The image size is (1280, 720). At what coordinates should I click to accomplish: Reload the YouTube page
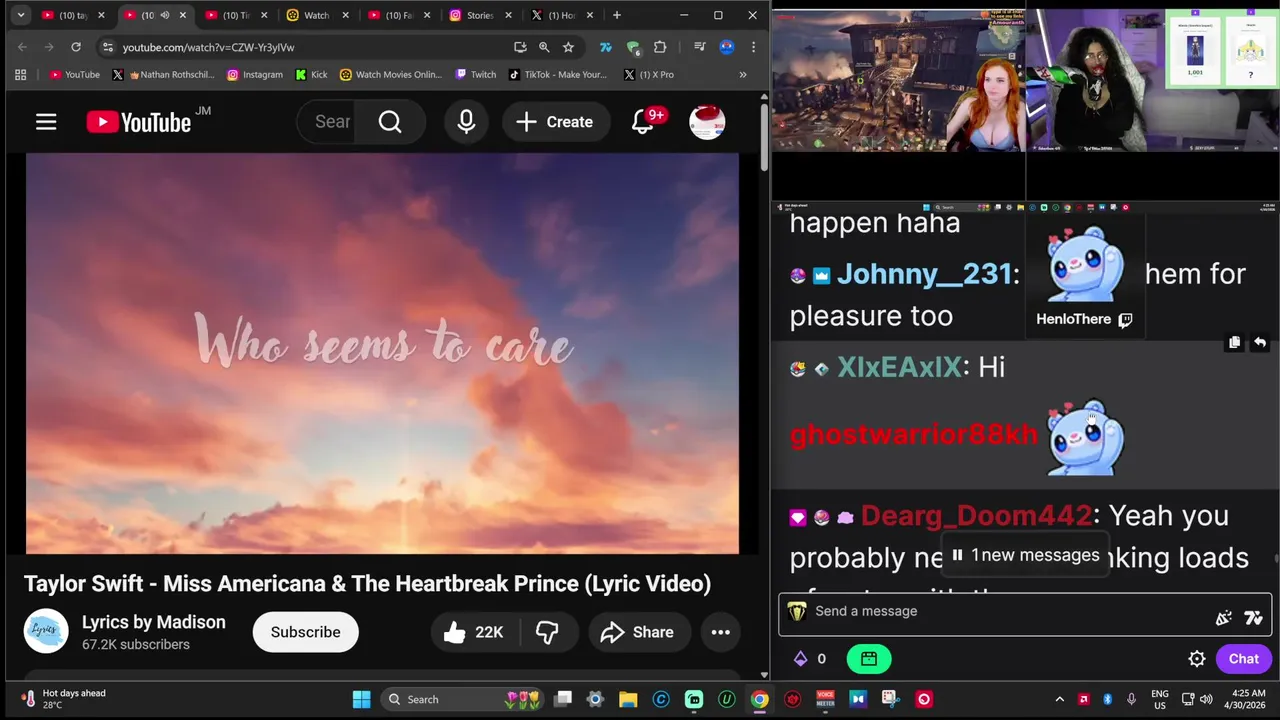coord(75,47)
